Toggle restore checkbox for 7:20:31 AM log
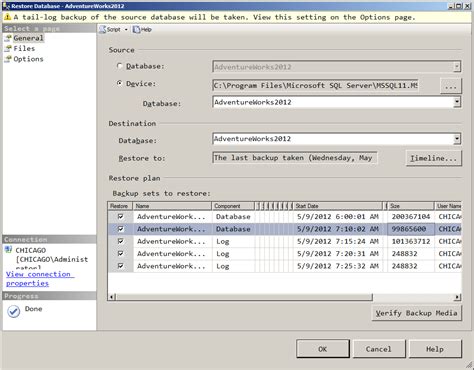 [x=121, y=253]
